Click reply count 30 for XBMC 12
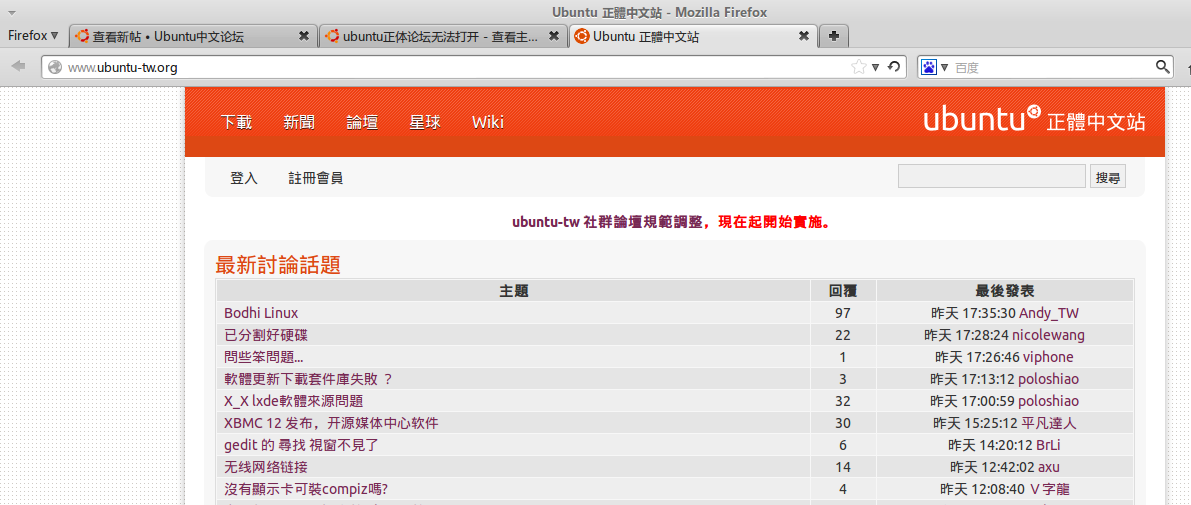Image resolution: width=1191 pixels, height=505 pixels. pyautogui.click(x=843, y=423)
